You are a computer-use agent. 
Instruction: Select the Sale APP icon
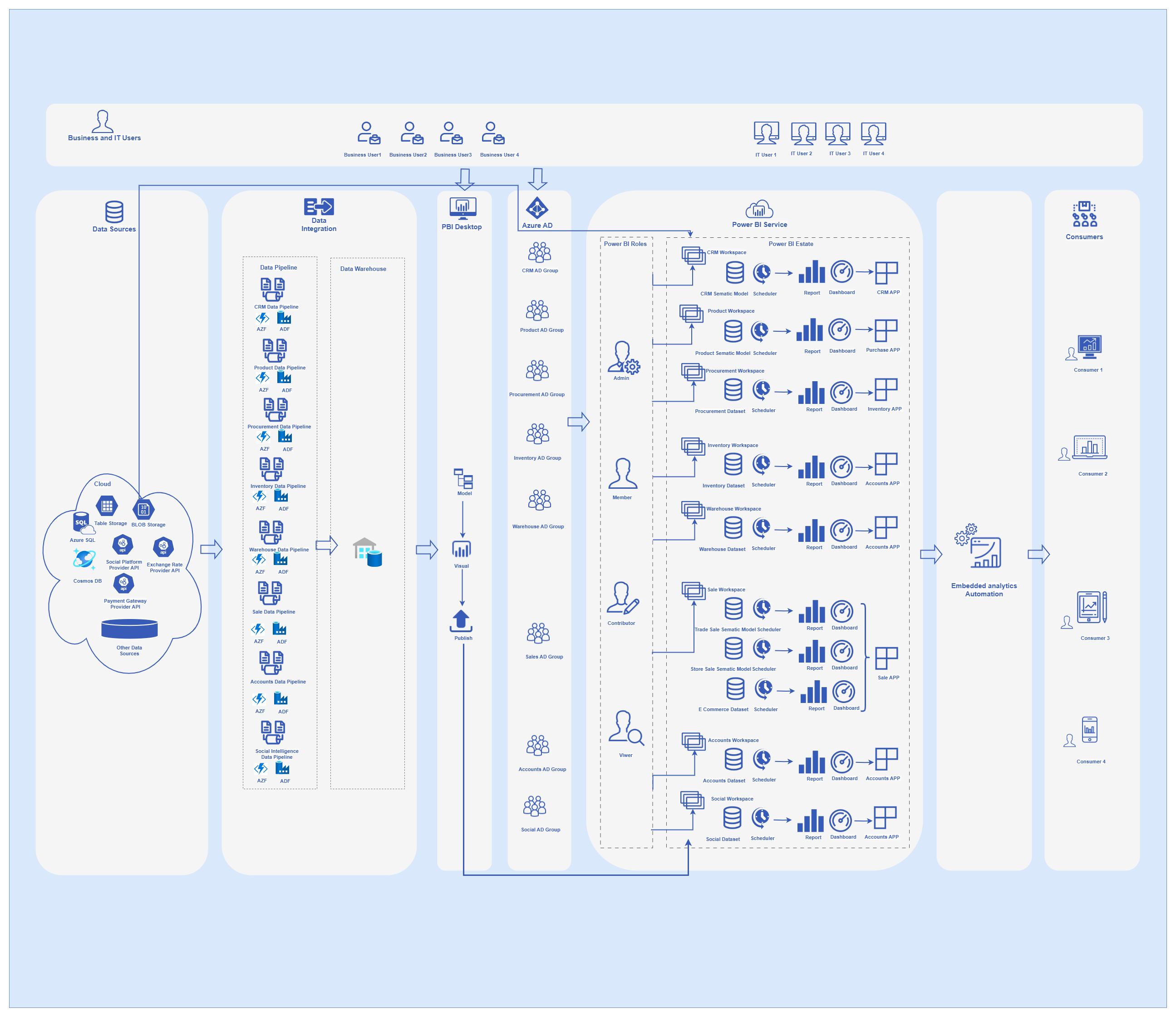pyautogui.click(x=886, y=659)
